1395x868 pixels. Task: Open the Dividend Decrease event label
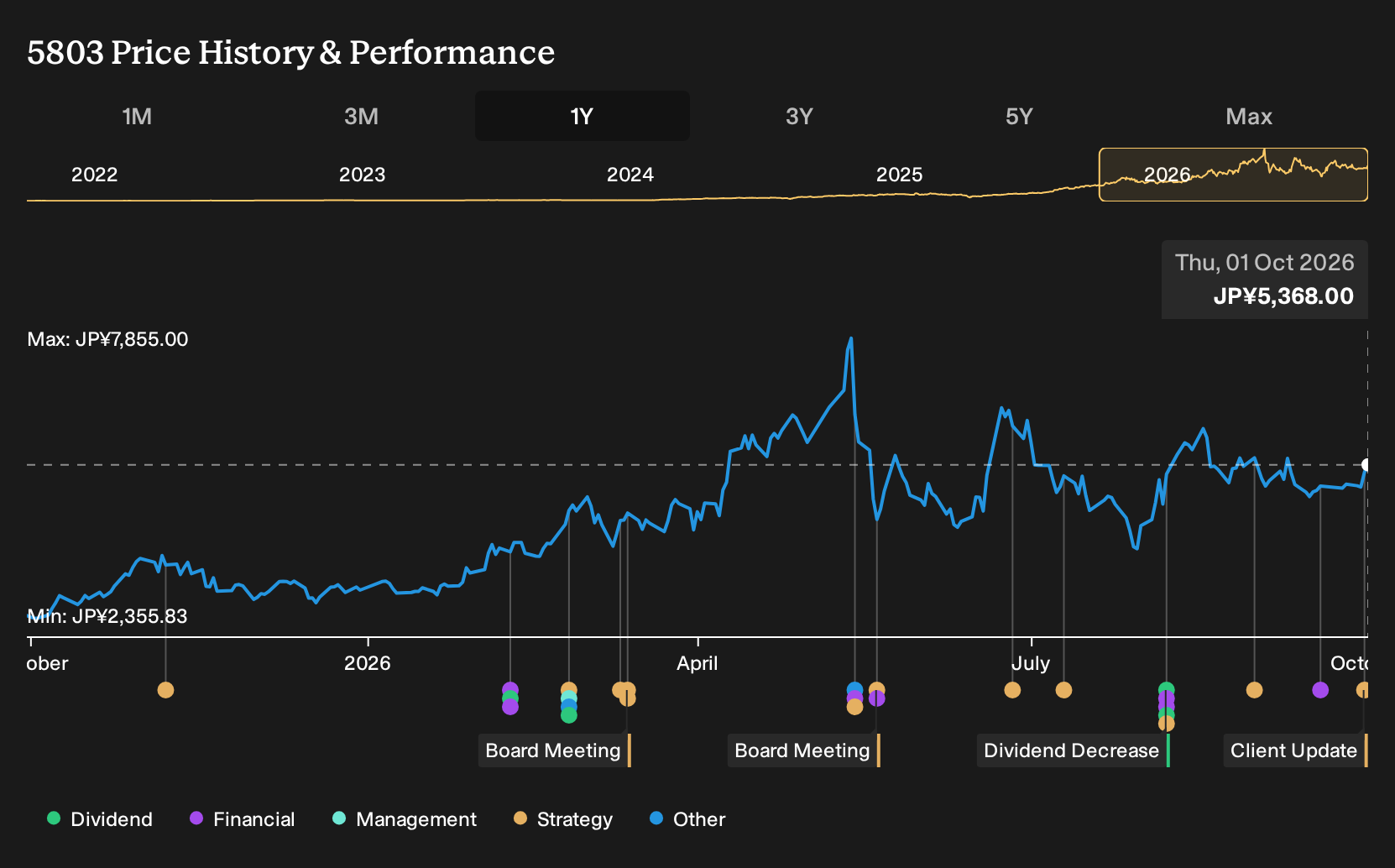coord(1073,750)
